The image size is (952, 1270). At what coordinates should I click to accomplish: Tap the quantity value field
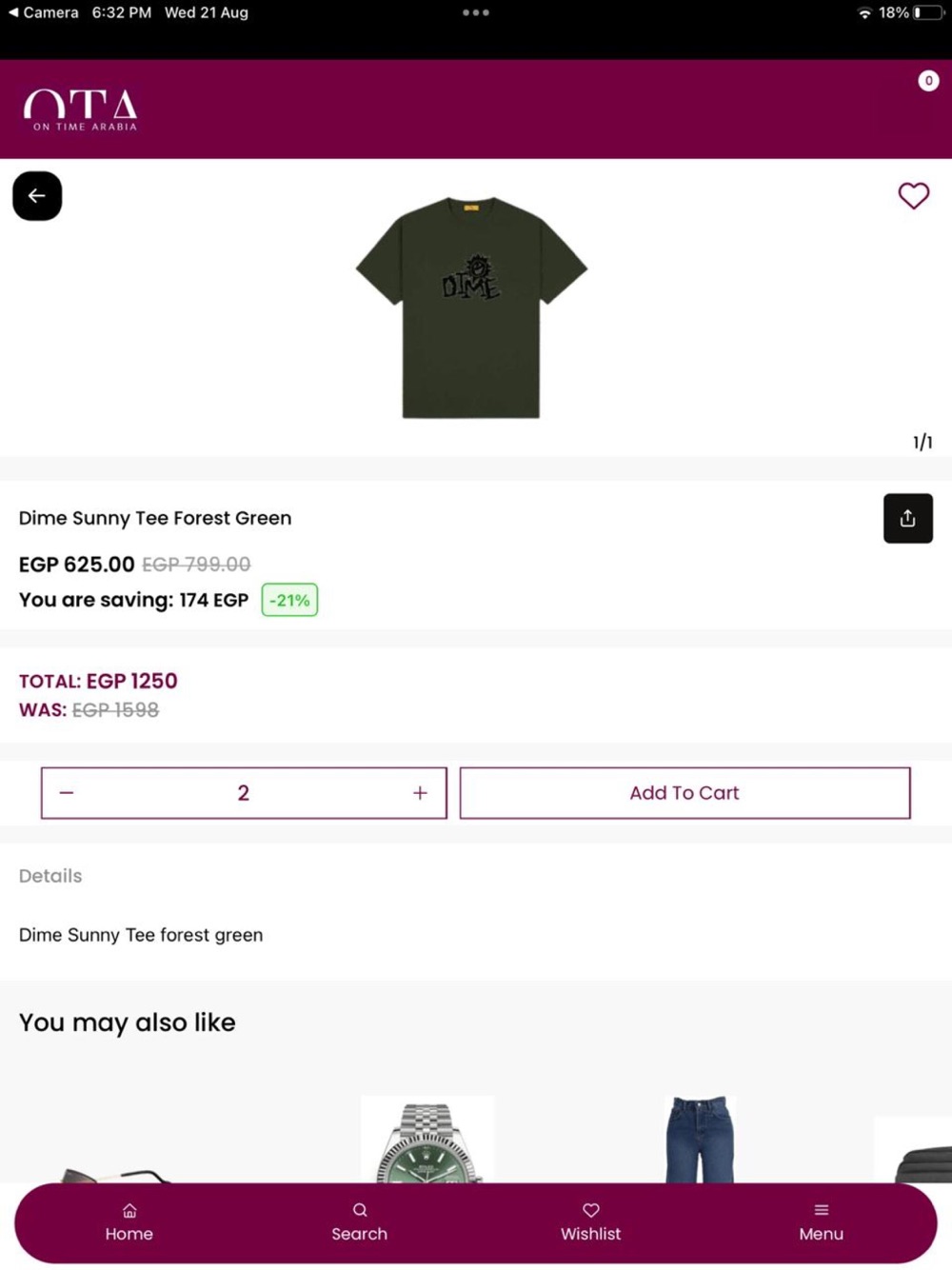pos(243,793)
